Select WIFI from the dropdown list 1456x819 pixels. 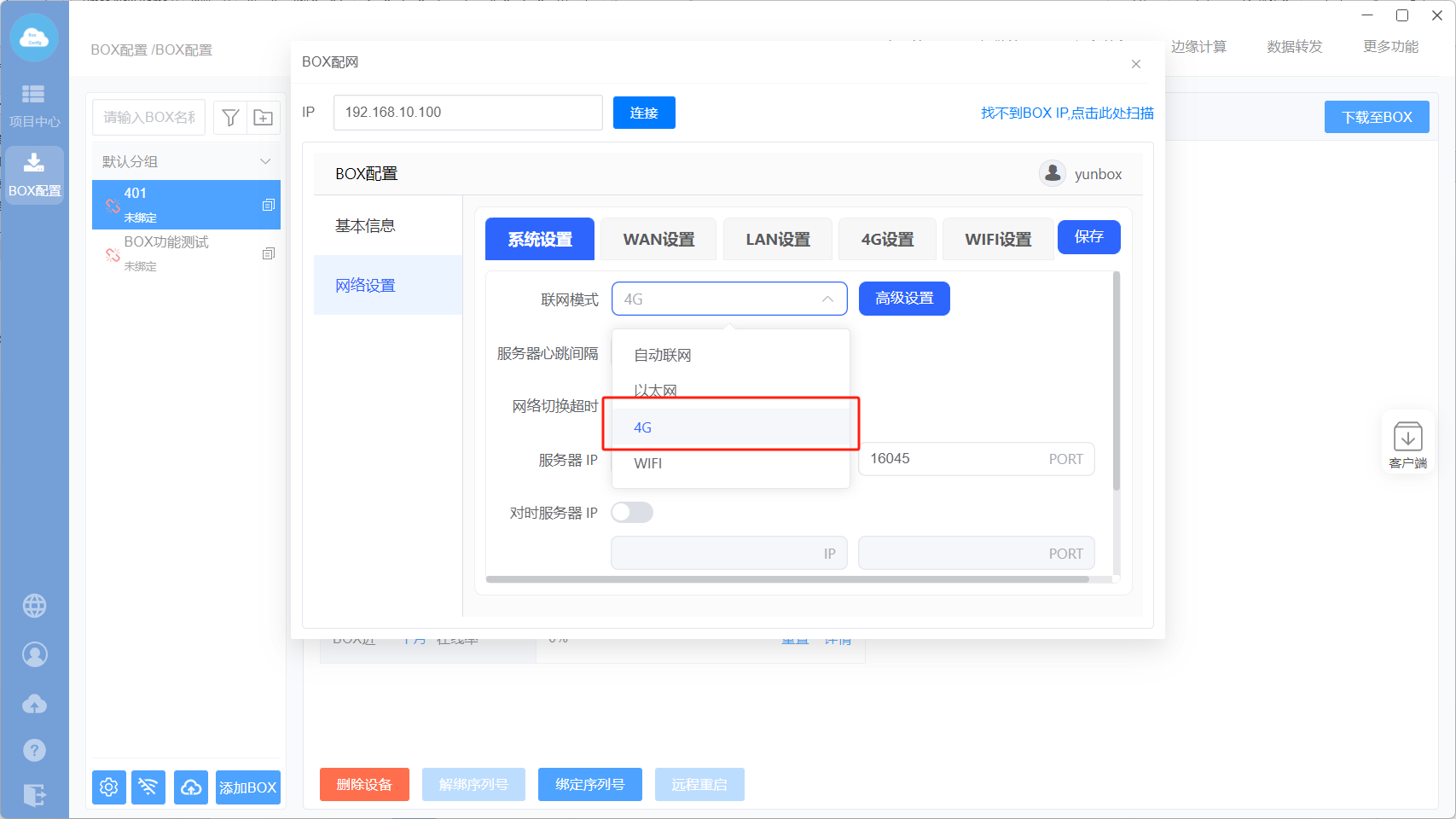pyautogui.click(x=648, y=463)
